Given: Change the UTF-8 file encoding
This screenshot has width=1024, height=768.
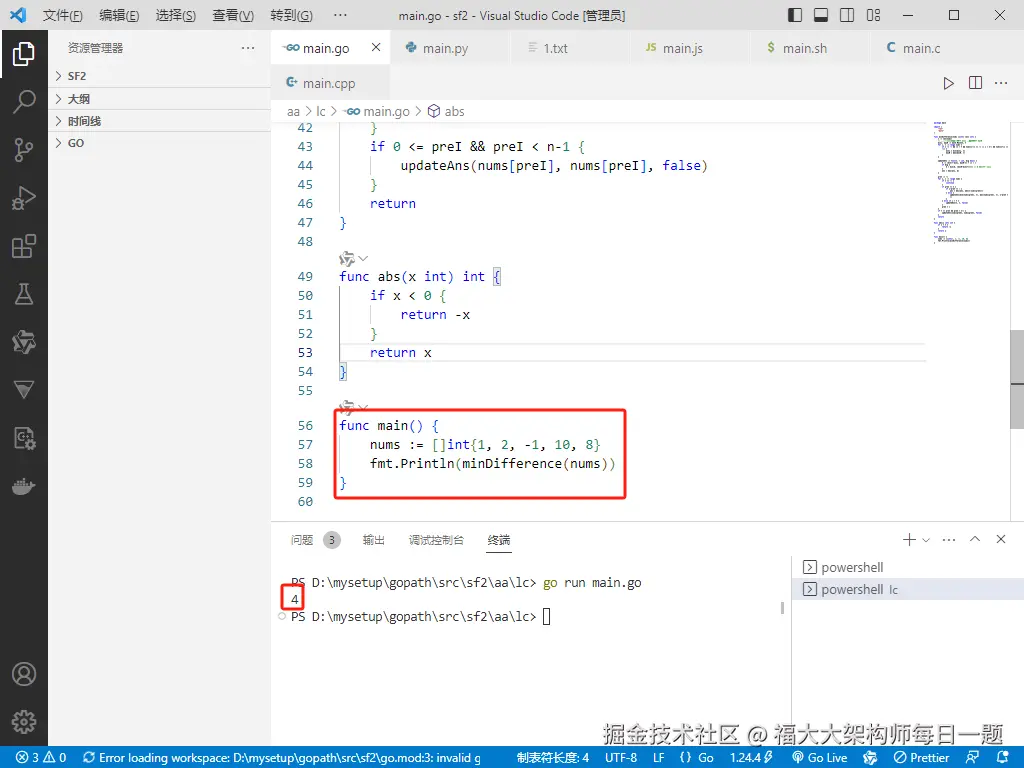Looking at the screenshot, I should point(620,758).
